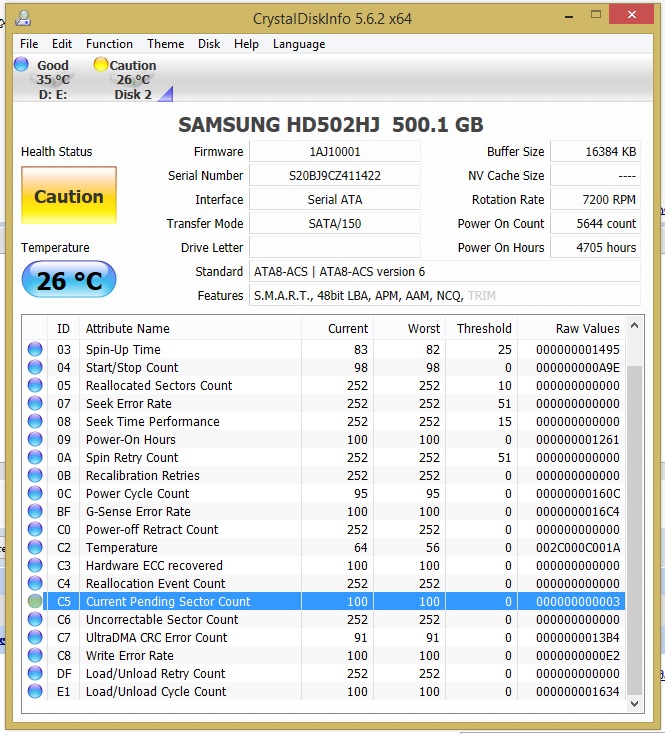Screen dimensions: 665x734
Task: Click the 26 °C temperature indicator
Action: coord(69,280)
